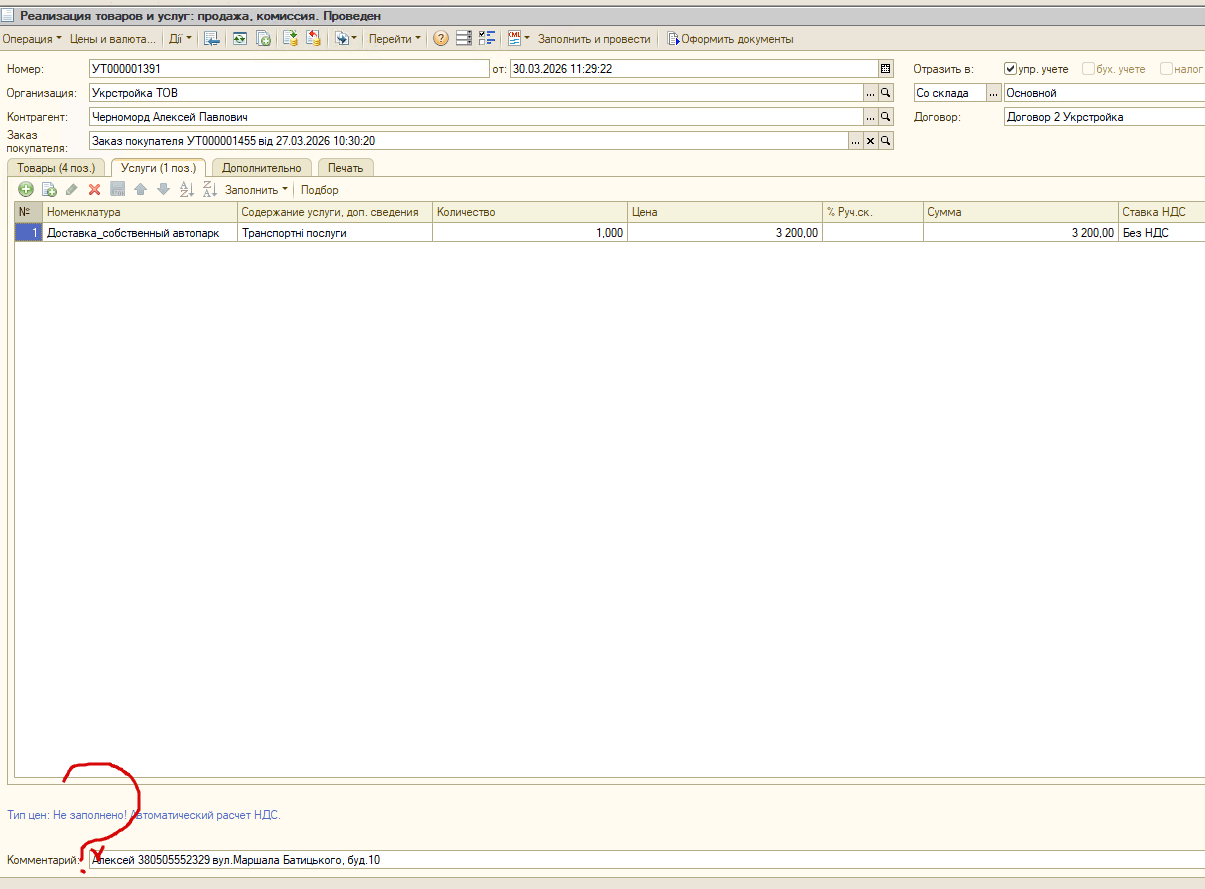Toggle the бух. учете checkbox
Image resolution: width=1205 pixels, height=889 pixels.
(1089, 69)
